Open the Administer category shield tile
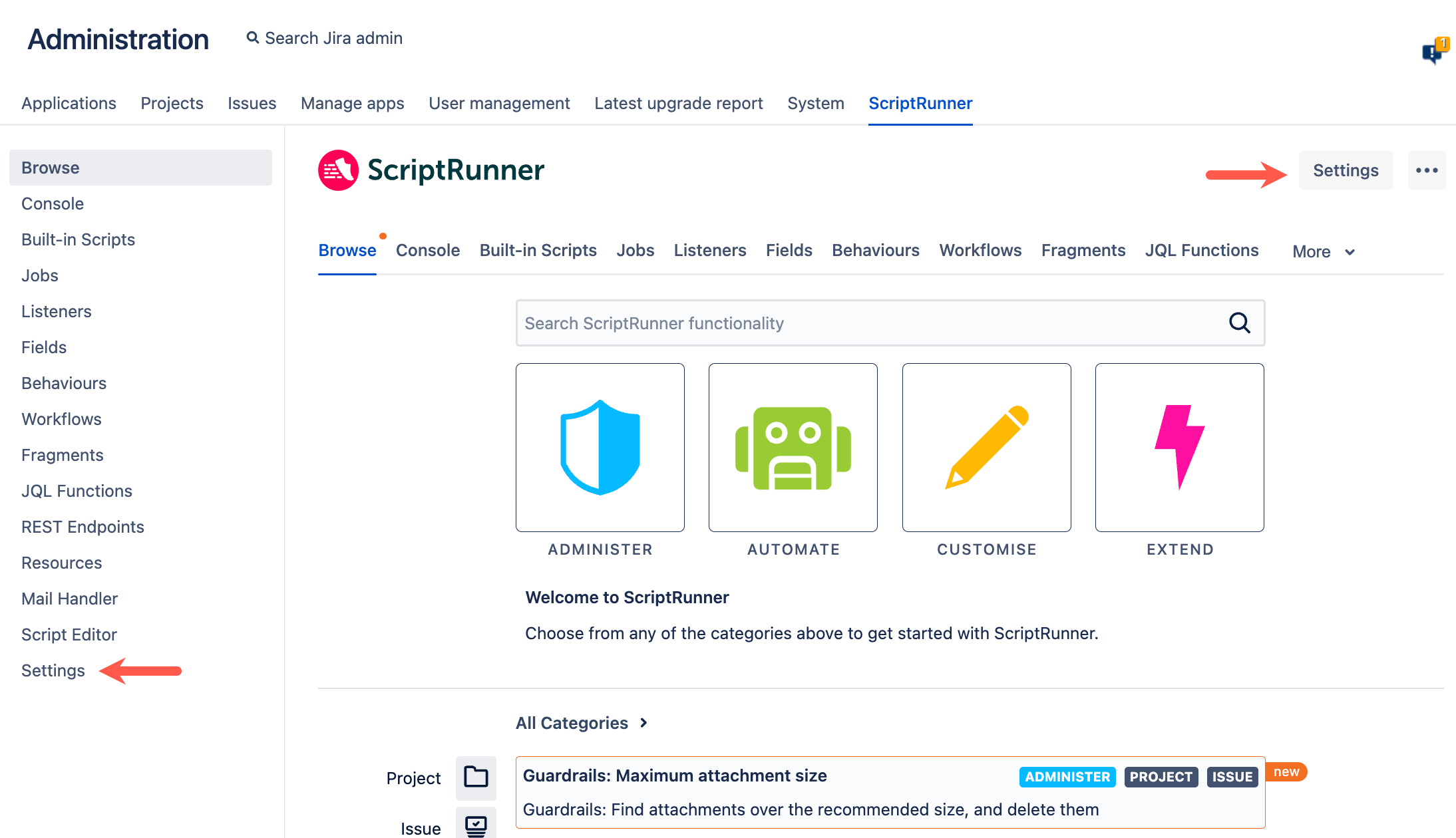1456x838 pixels. [x=600, y=447]
